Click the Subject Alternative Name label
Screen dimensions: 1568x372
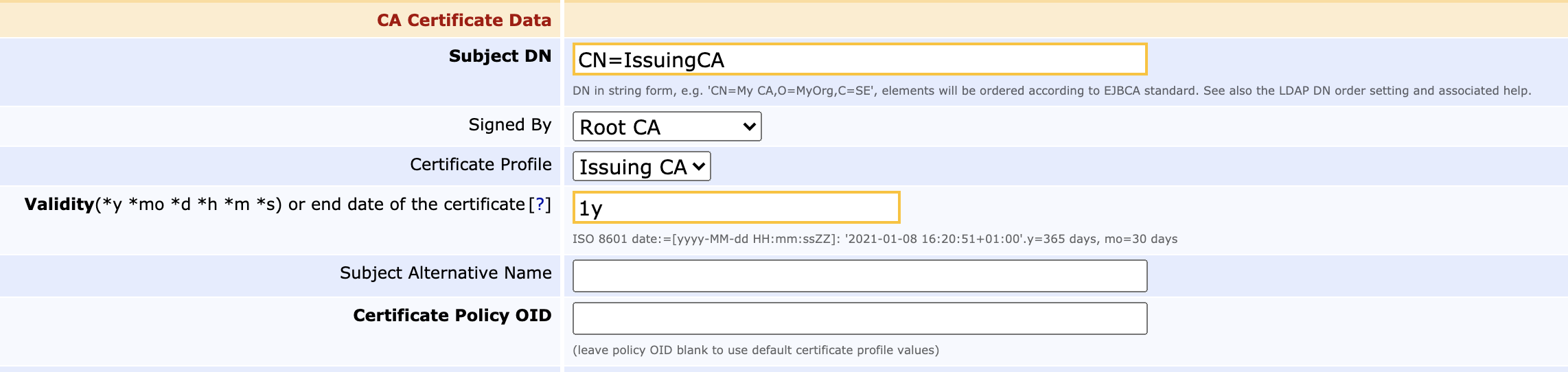446,273
